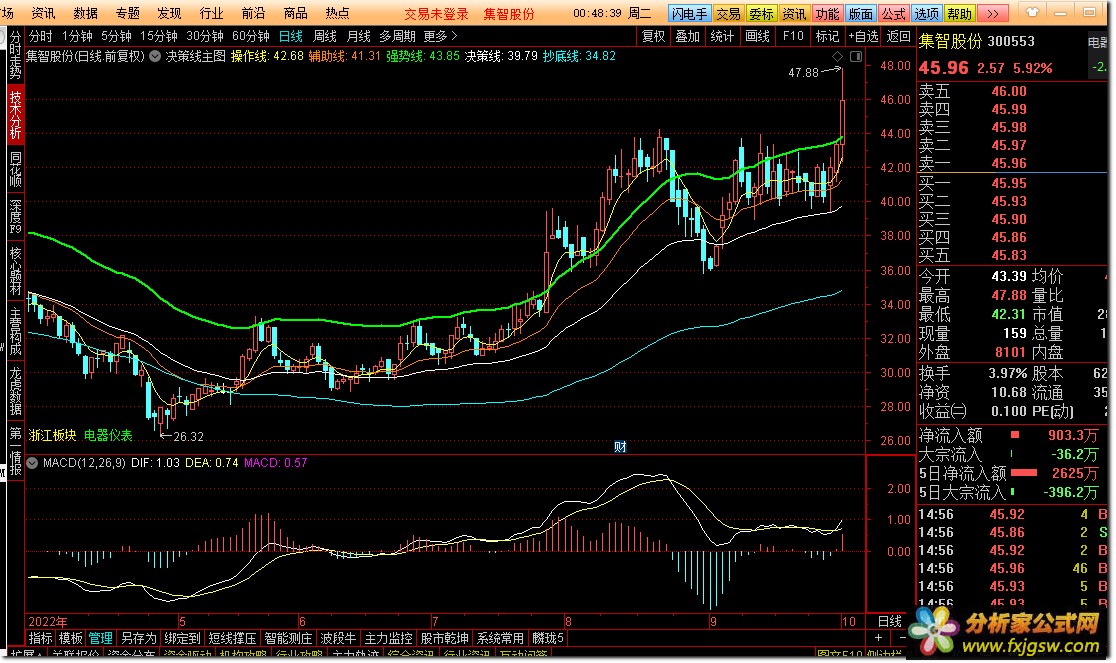Open 模板 tab at bottom
The width and height of the screenshot is (1116, 663).
coord(70,639)
